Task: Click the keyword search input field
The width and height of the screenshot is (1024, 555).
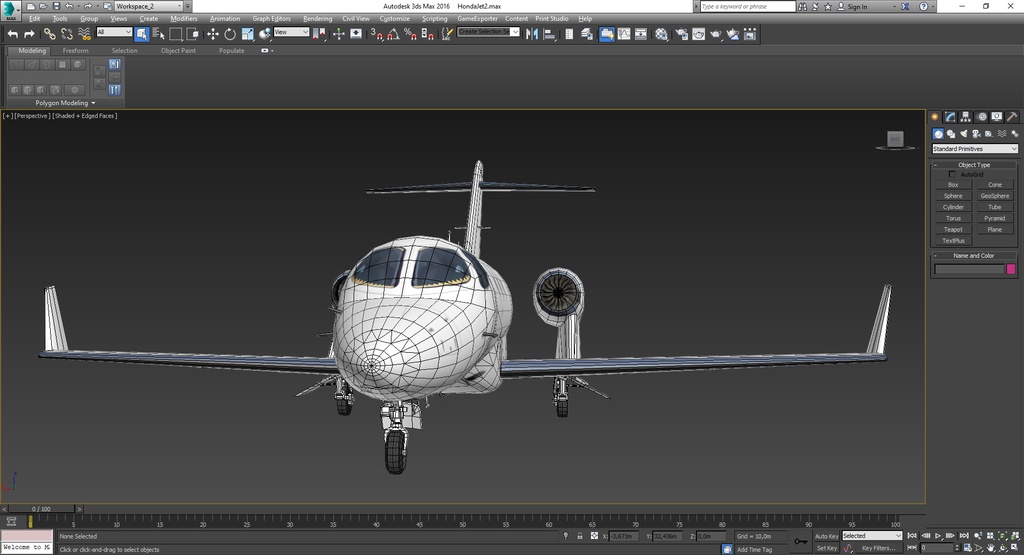Action: point(747,7)
